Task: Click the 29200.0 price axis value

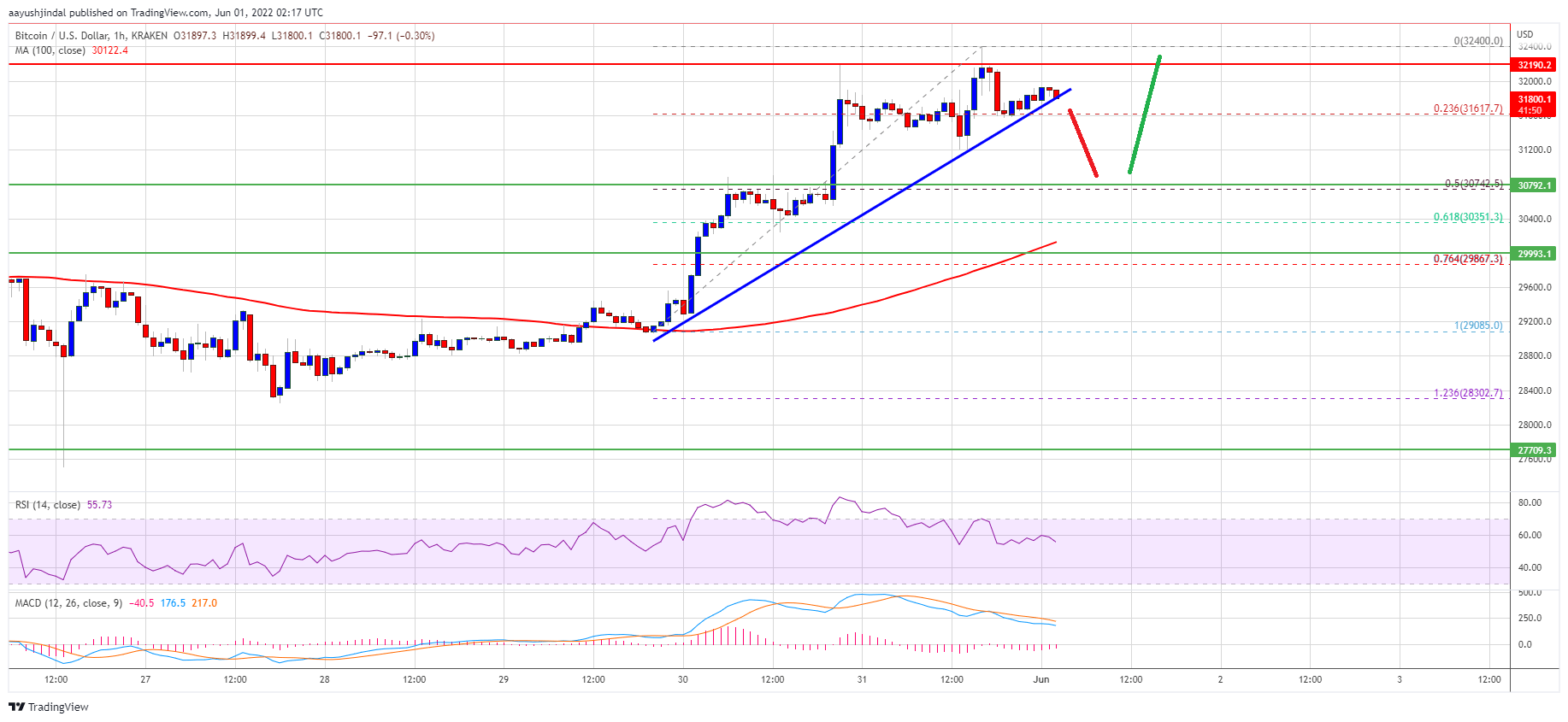Action: [1535, 322]
